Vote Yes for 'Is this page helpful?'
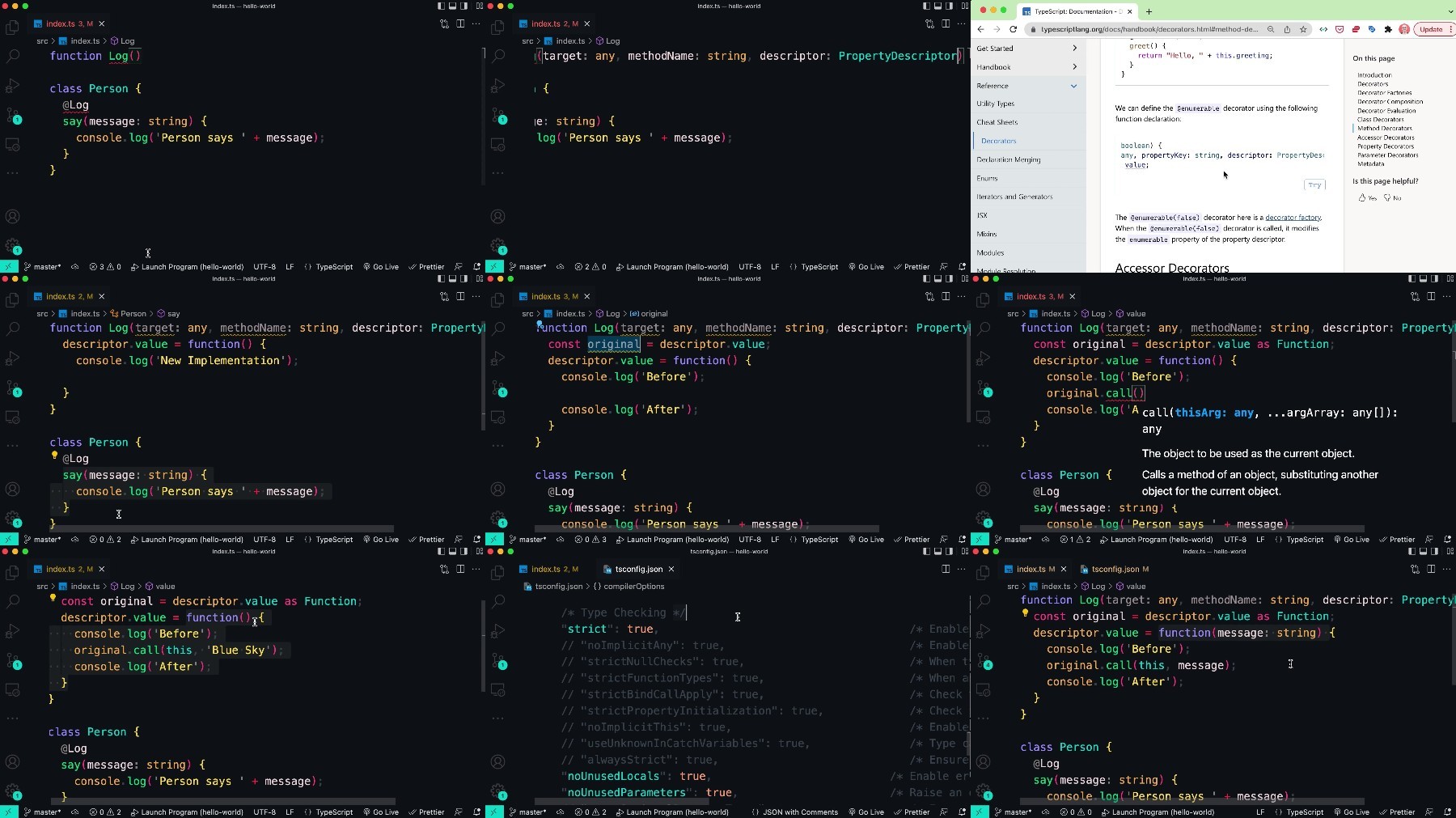The height and width of the screenshot is (818, 1456). 1367,197
